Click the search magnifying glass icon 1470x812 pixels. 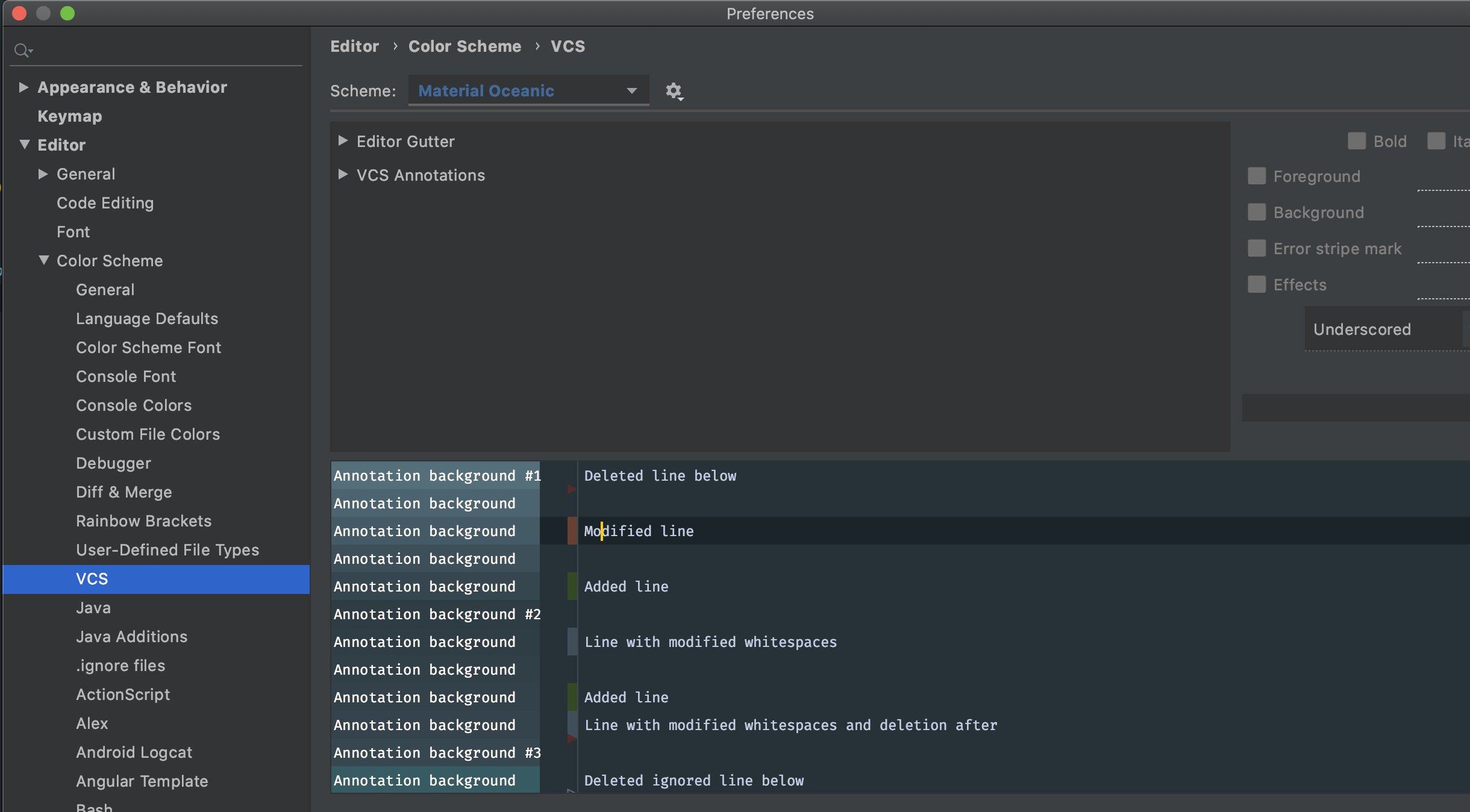coord(23,49)
